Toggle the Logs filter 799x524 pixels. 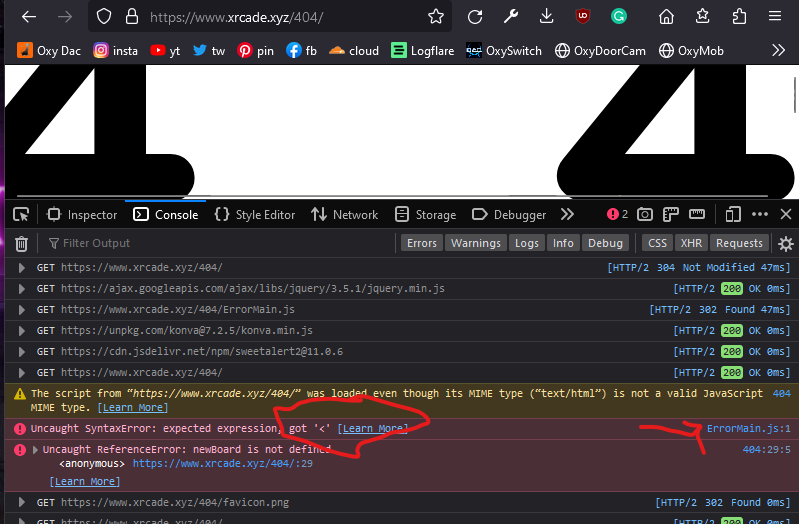tap(526, 243)
